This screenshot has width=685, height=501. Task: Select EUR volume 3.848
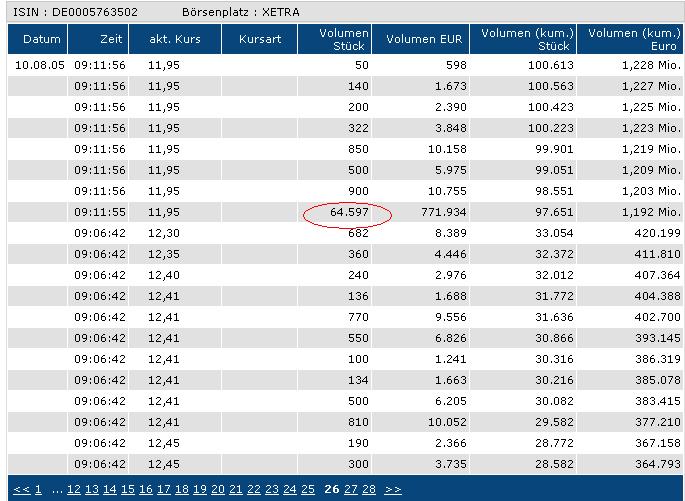(x=451, y=128)
